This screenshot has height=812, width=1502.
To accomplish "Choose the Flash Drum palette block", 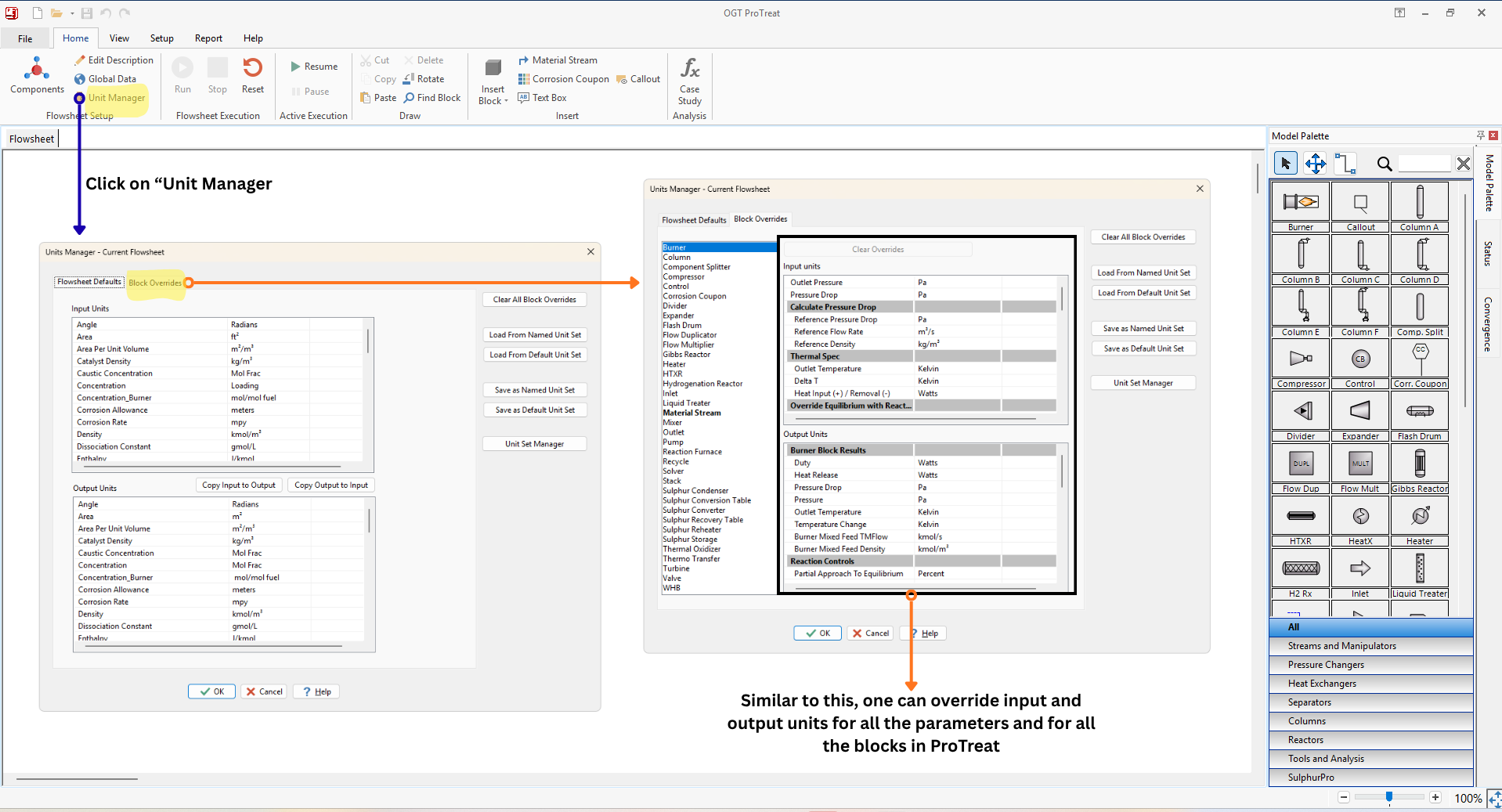I will [x=1420, y=416].
